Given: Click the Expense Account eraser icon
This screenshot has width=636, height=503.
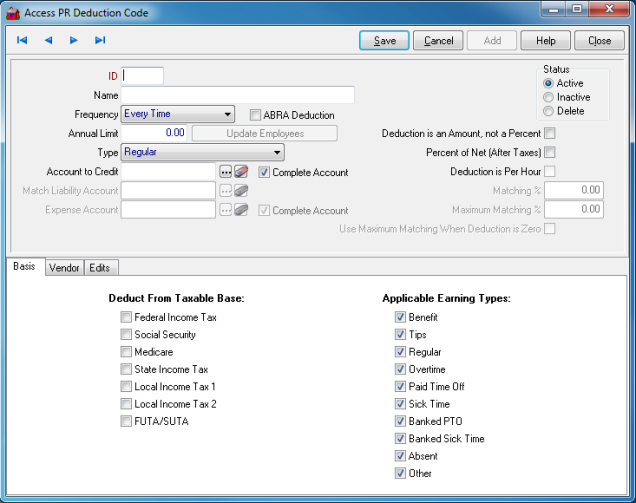Looking at the screenshot, I should [241, 210].
